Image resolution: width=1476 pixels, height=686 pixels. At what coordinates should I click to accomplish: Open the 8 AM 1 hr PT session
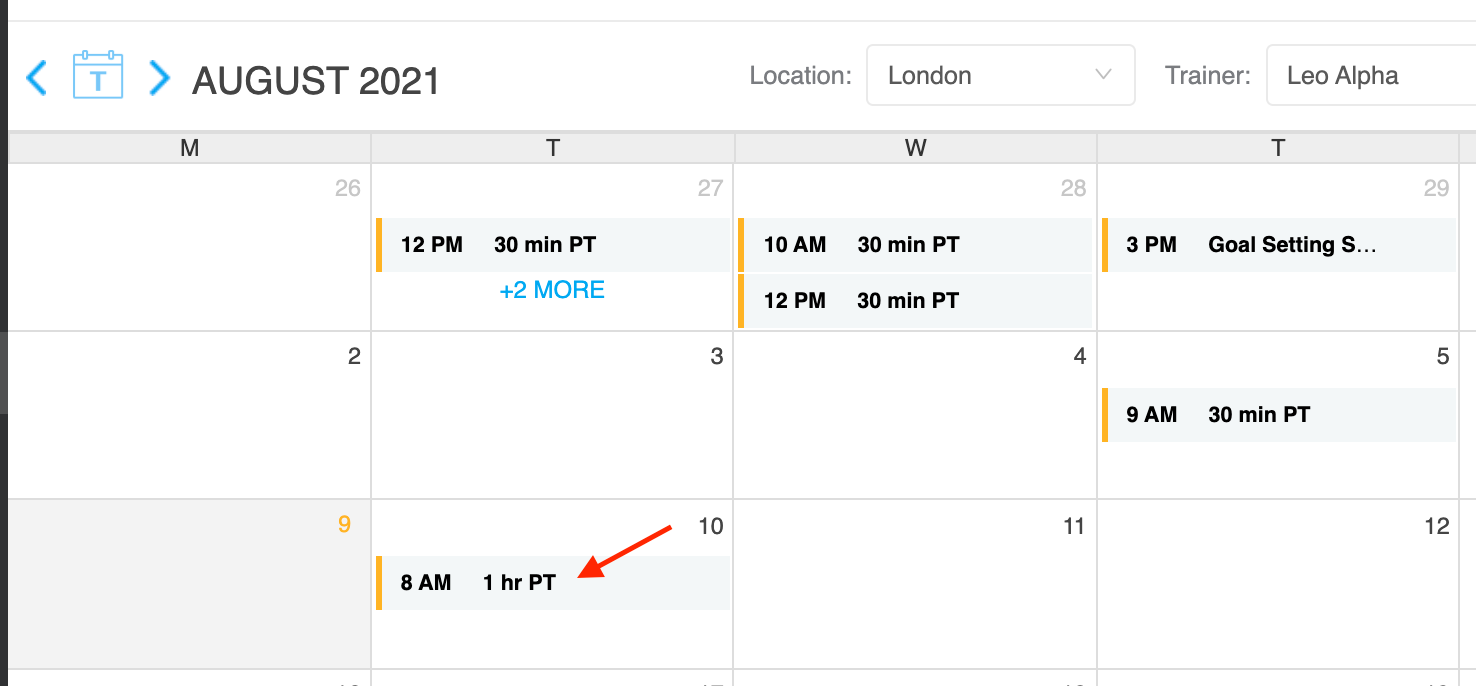coord(553,582)
